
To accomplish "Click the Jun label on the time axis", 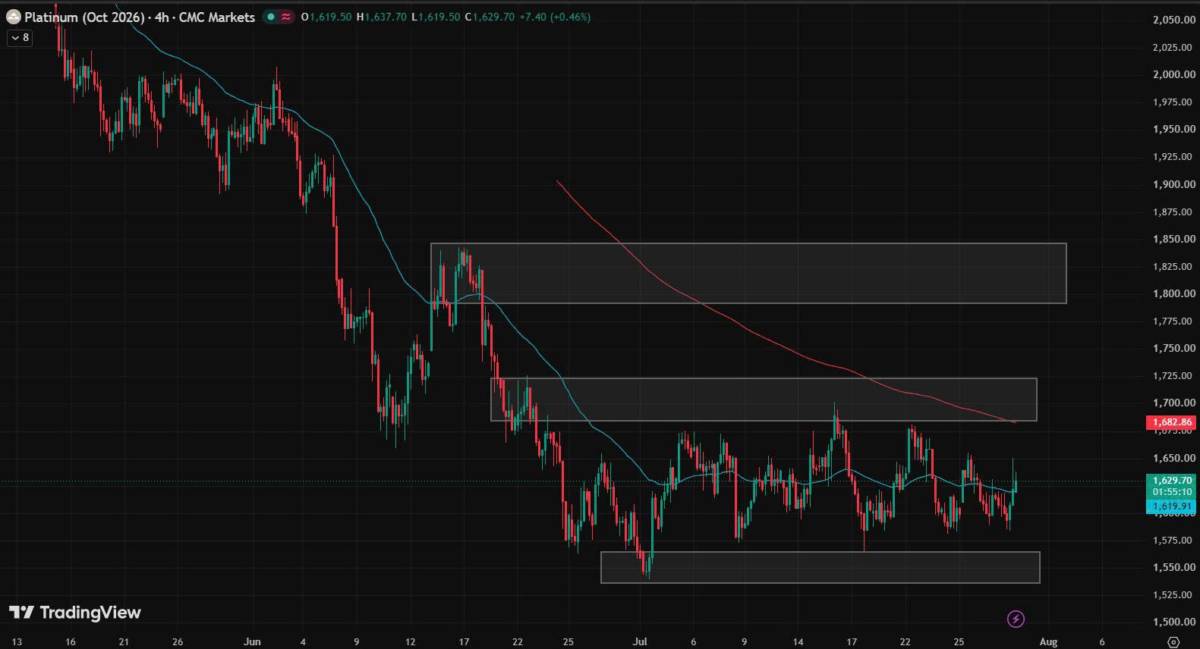I will [x=252, y=641].
